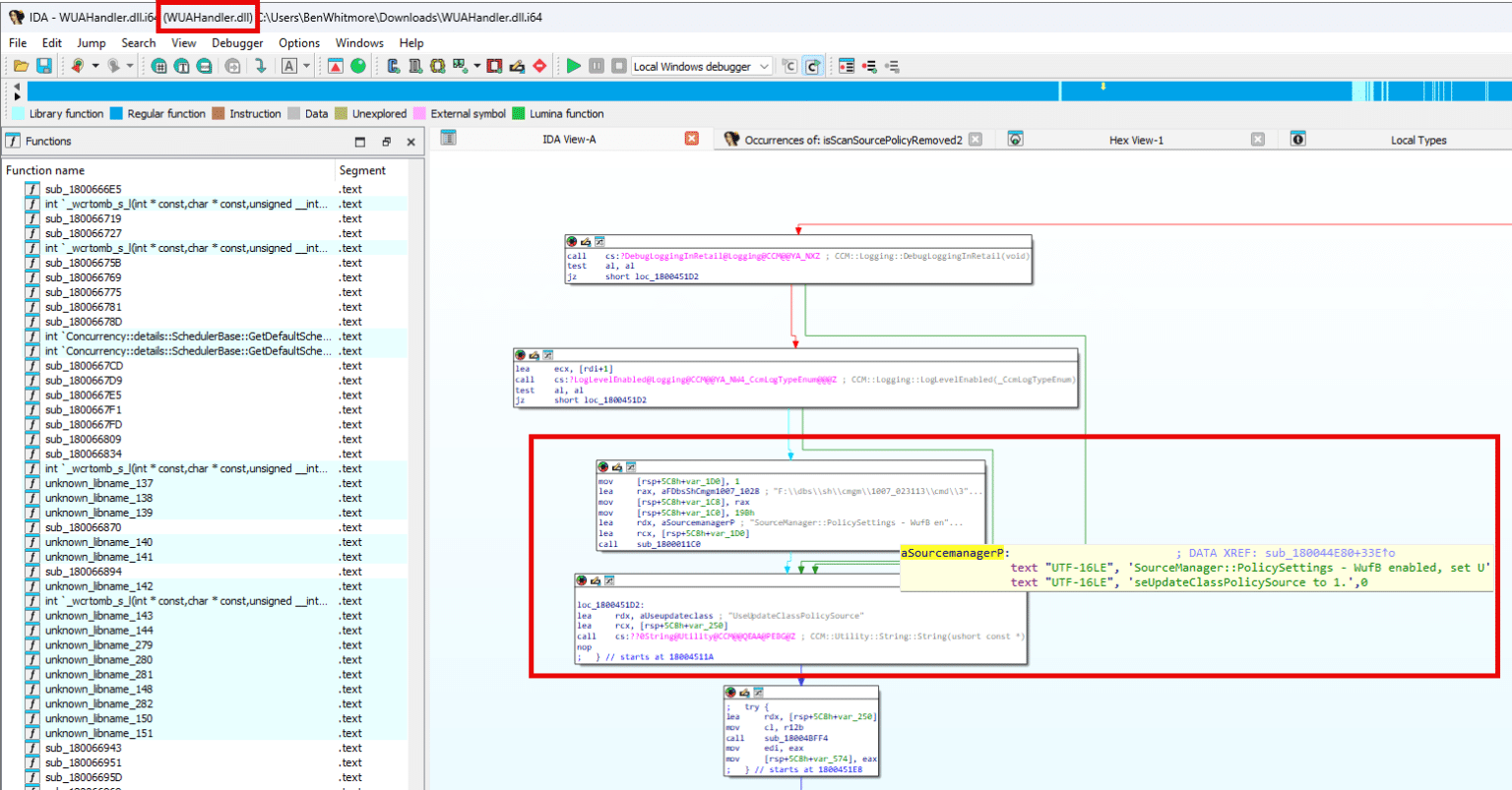The width and height of the screenshot is (1512, 790).
Task: Open the Debugger menu
Action: 236,43
